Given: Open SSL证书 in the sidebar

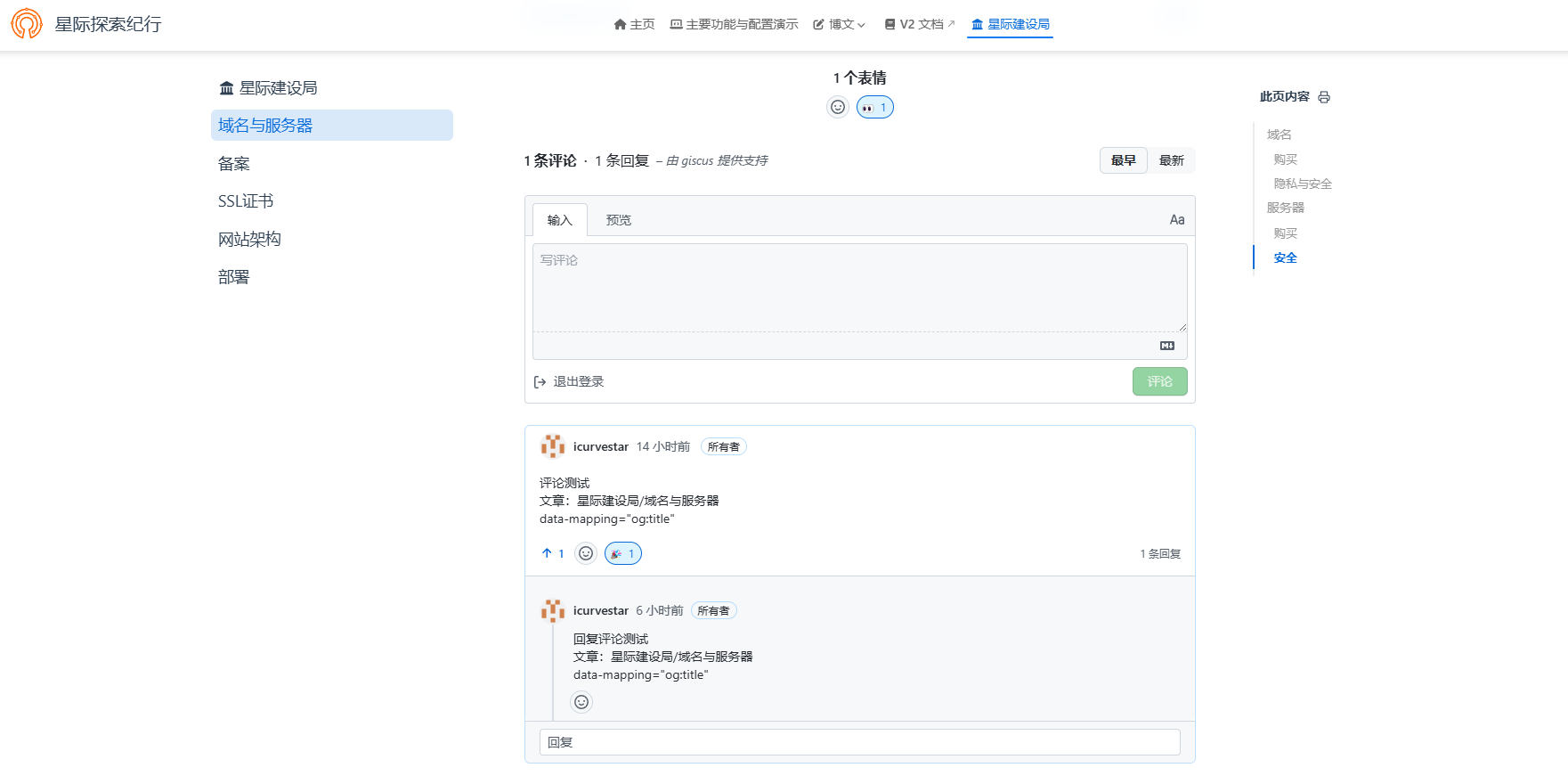Looking at the screenshot, I should point(246,201).
